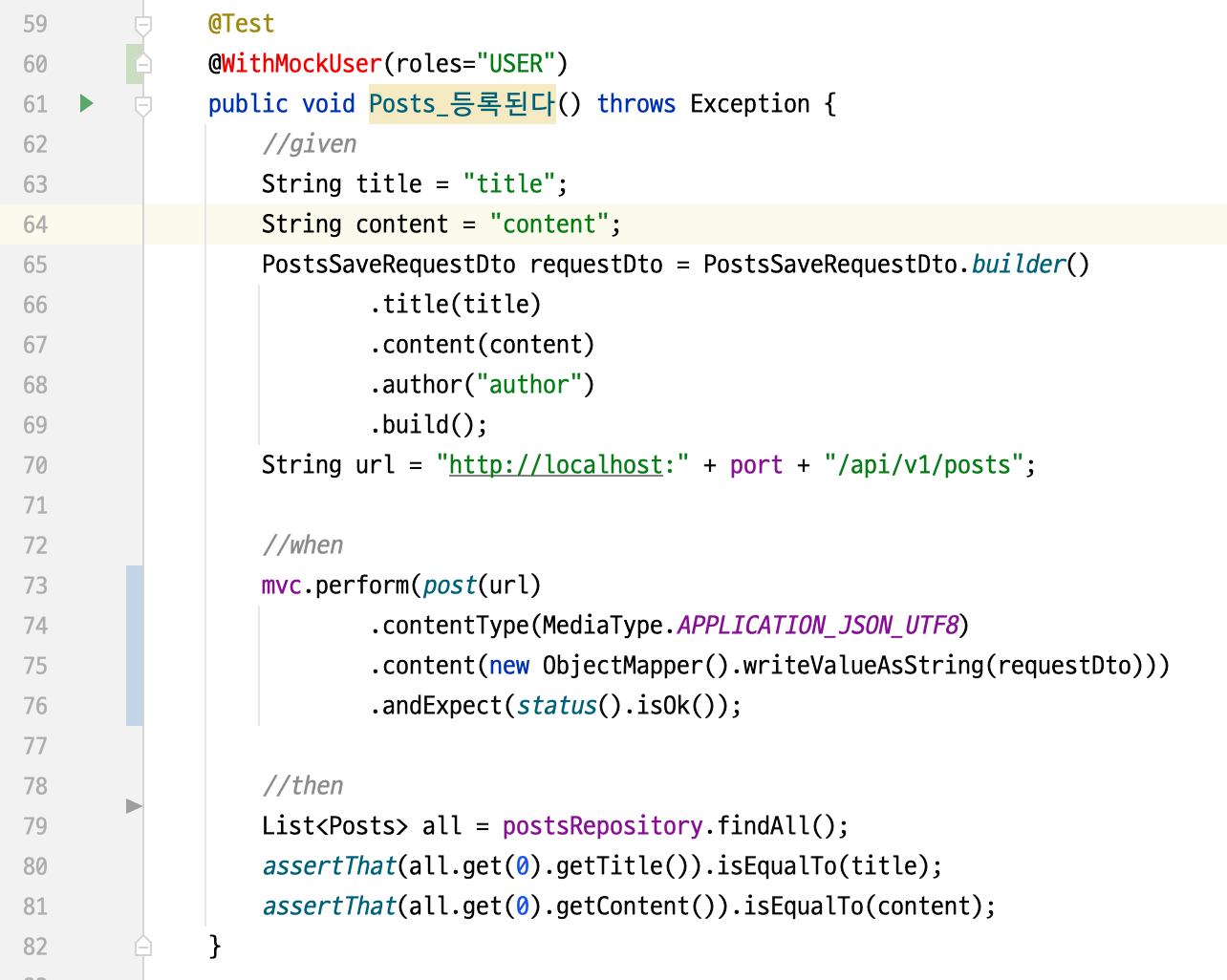This screenshot has height=980, width=1227.
Task: Click the isOk() call
Action: click(676, 706)
